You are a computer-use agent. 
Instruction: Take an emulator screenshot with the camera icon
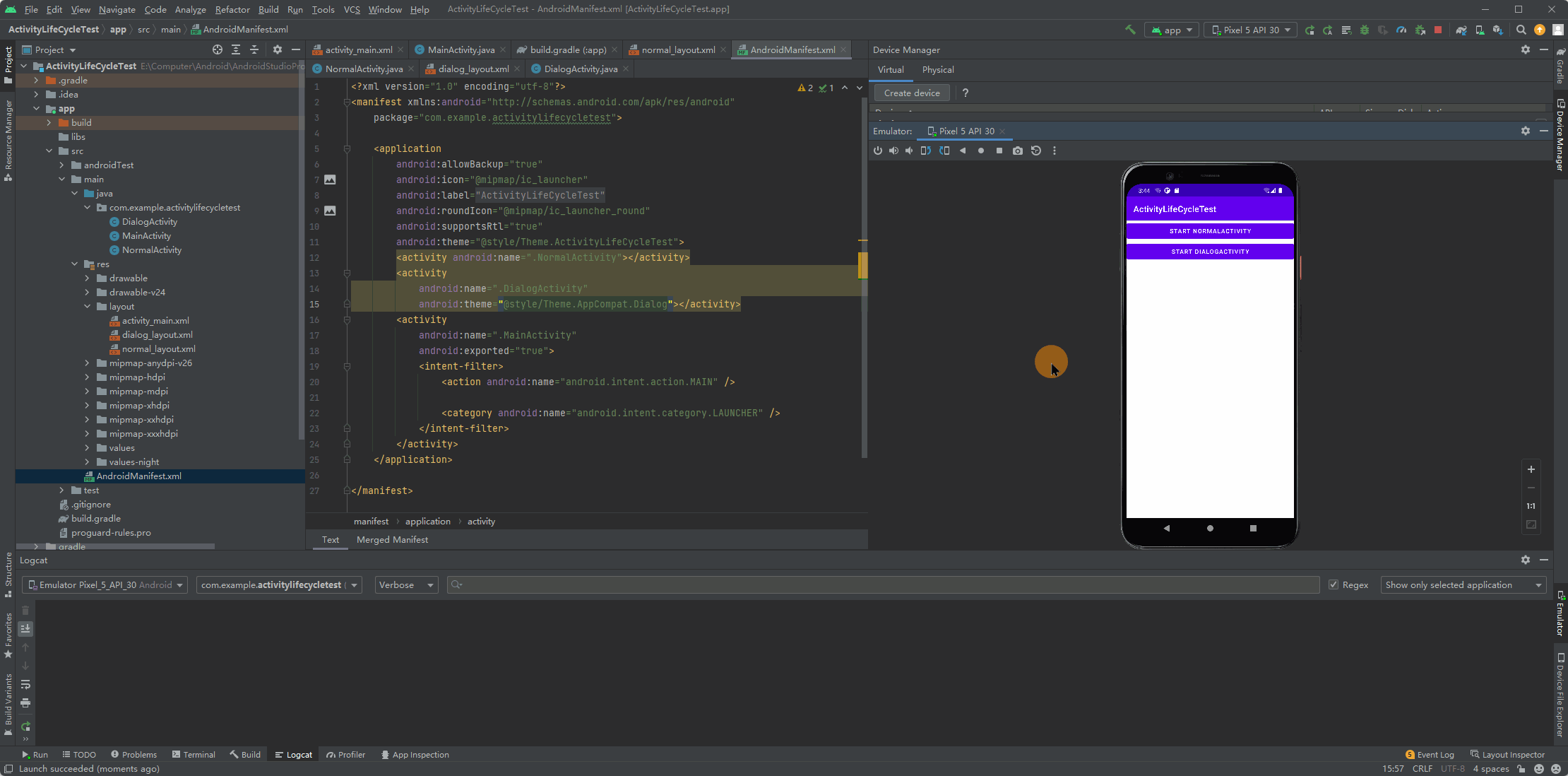click(x=1017, y=151)
